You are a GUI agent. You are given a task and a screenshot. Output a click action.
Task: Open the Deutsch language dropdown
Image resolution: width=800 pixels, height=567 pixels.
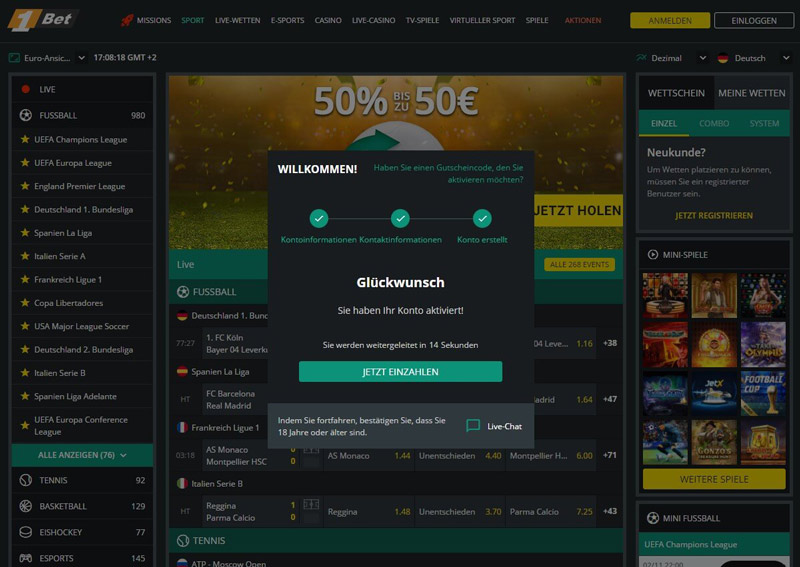[754, 58]
